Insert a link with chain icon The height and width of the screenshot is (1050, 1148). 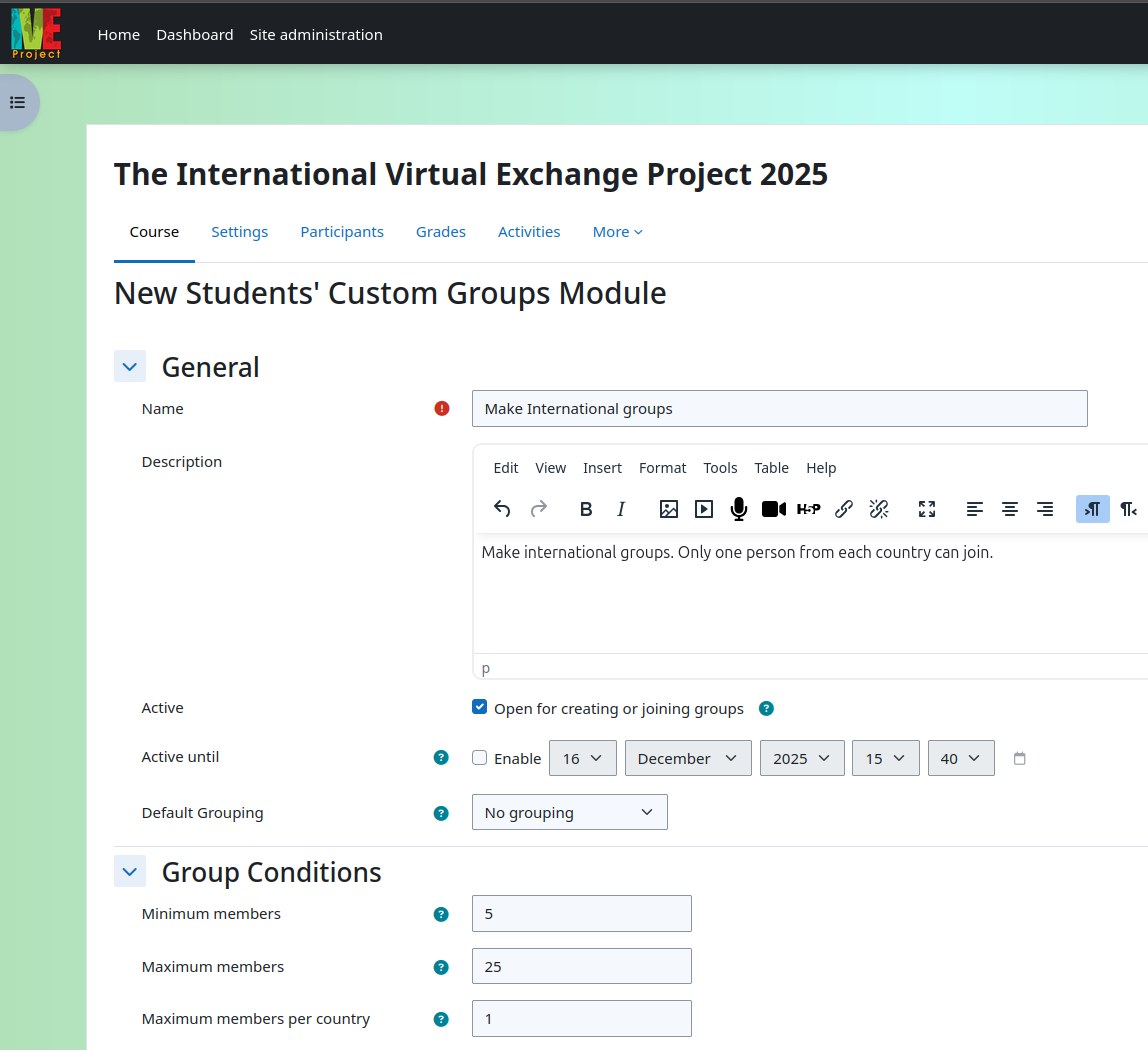[x=843, y=509]
